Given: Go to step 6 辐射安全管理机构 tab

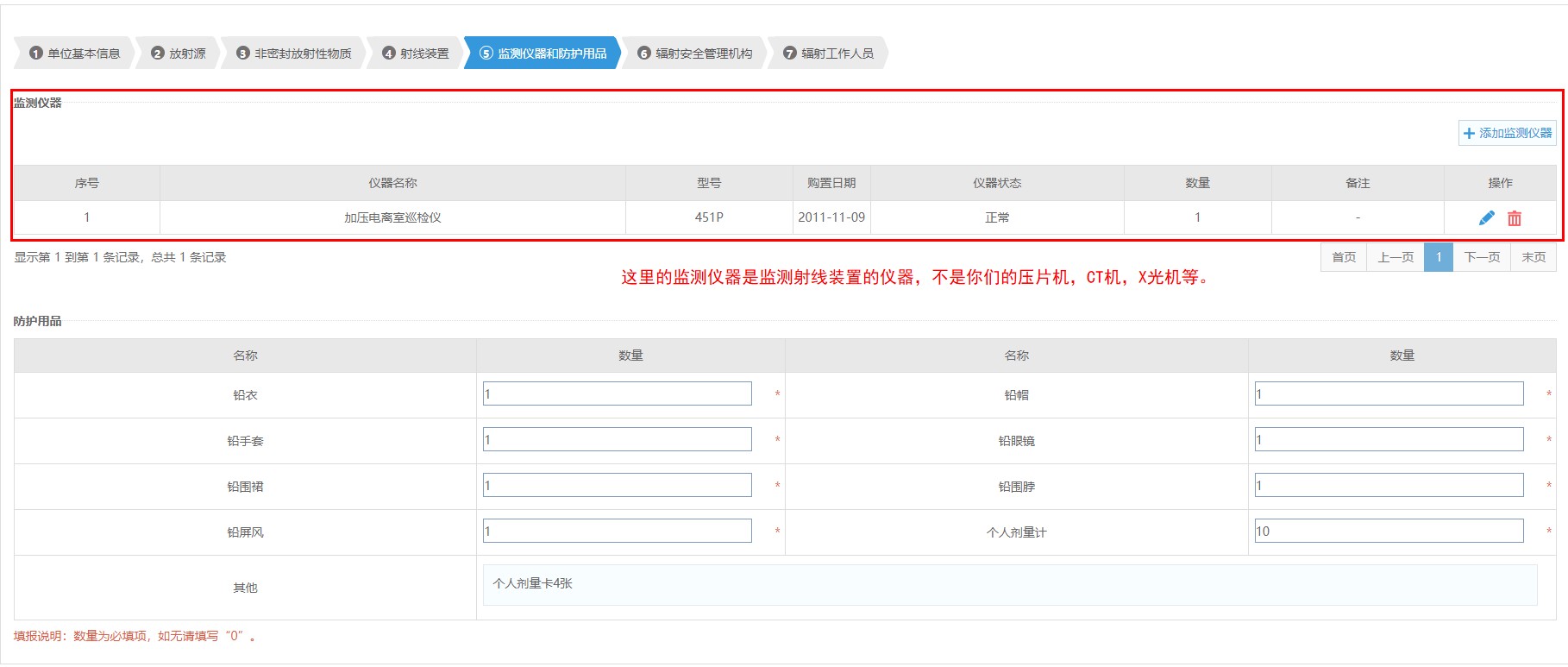Looking at the screenshot, I should click(x=695, y=53).
